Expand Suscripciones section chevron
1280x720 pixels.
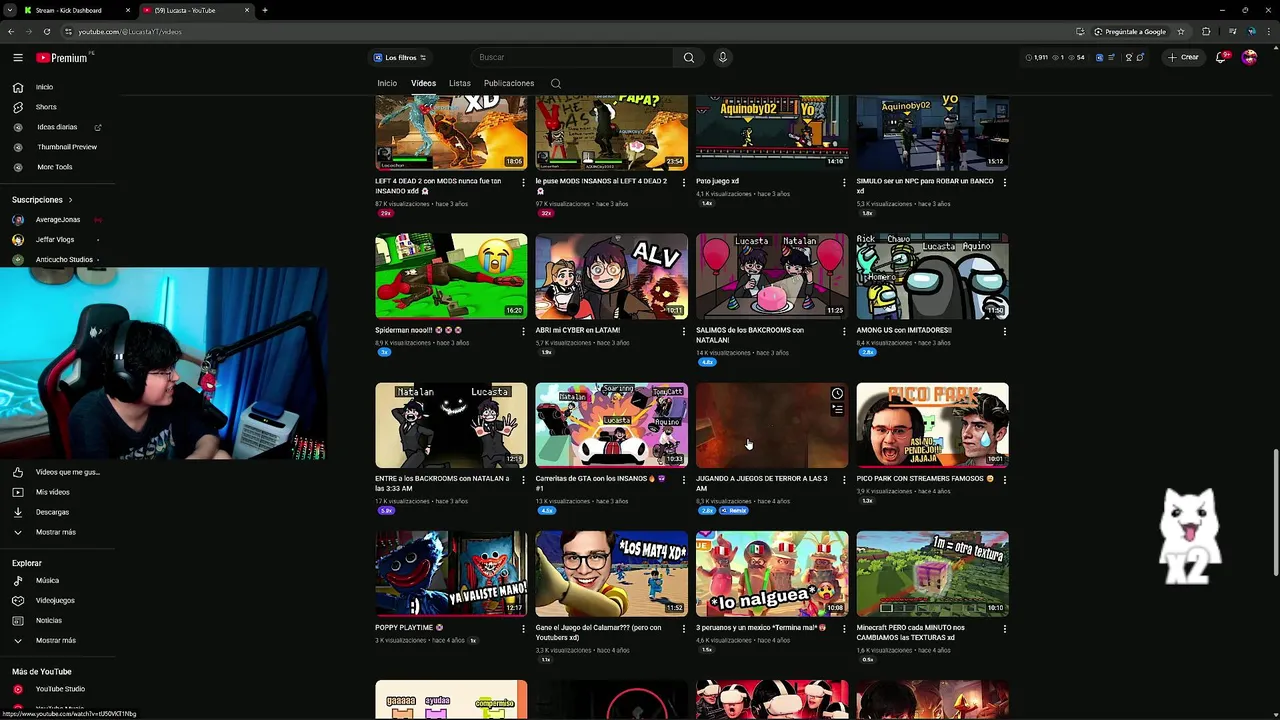tap(70, 200)
